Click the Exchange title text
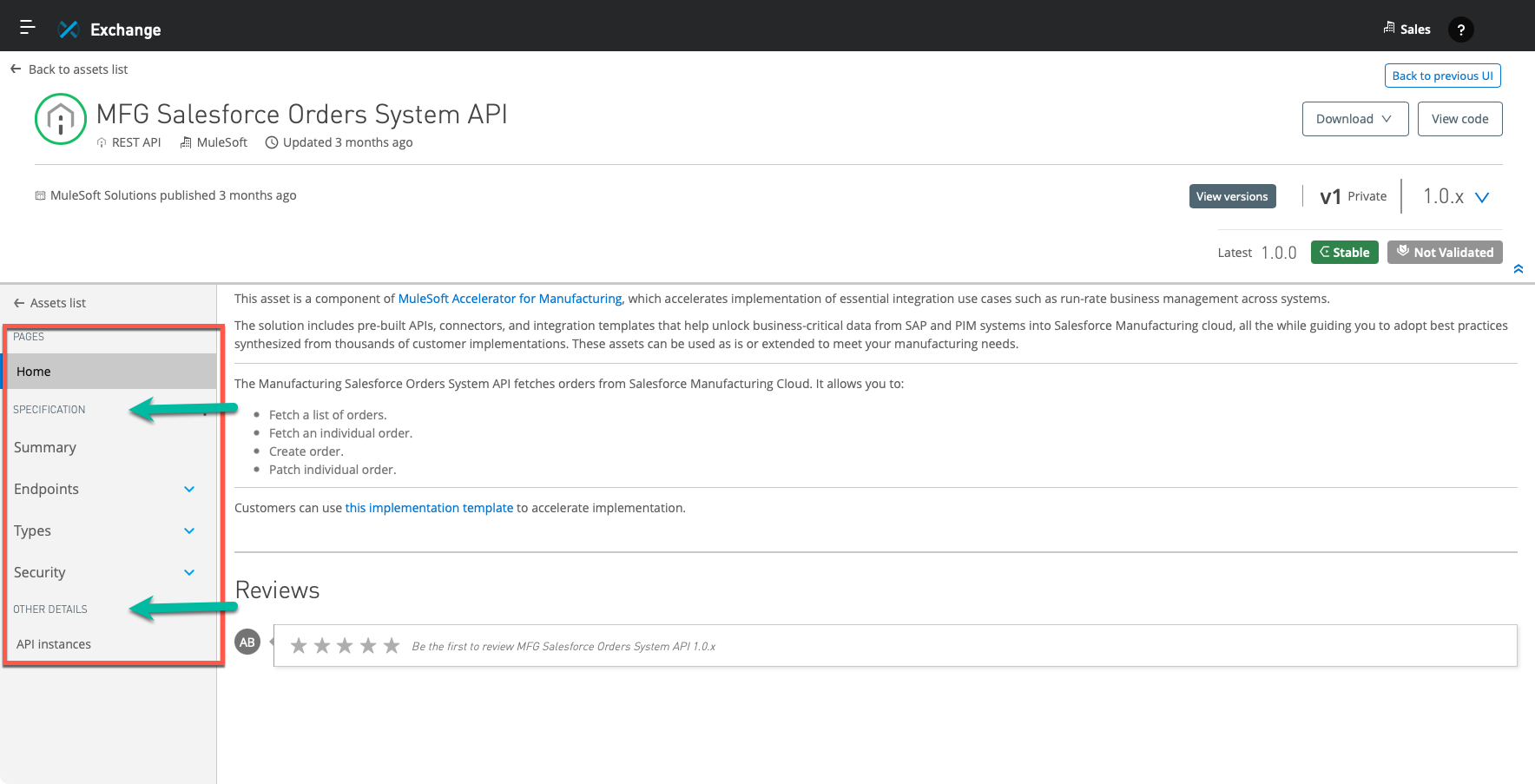 click(125, 30)
